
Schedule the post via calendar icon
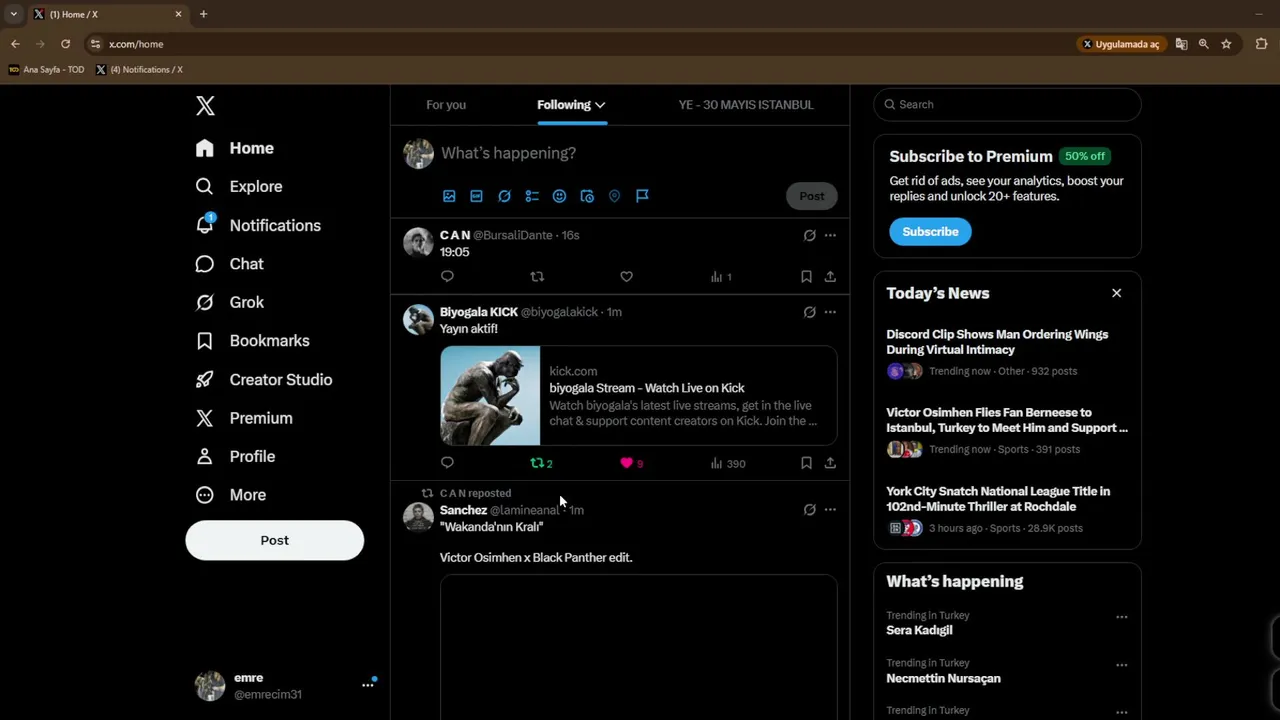click(x=587, y=196)
